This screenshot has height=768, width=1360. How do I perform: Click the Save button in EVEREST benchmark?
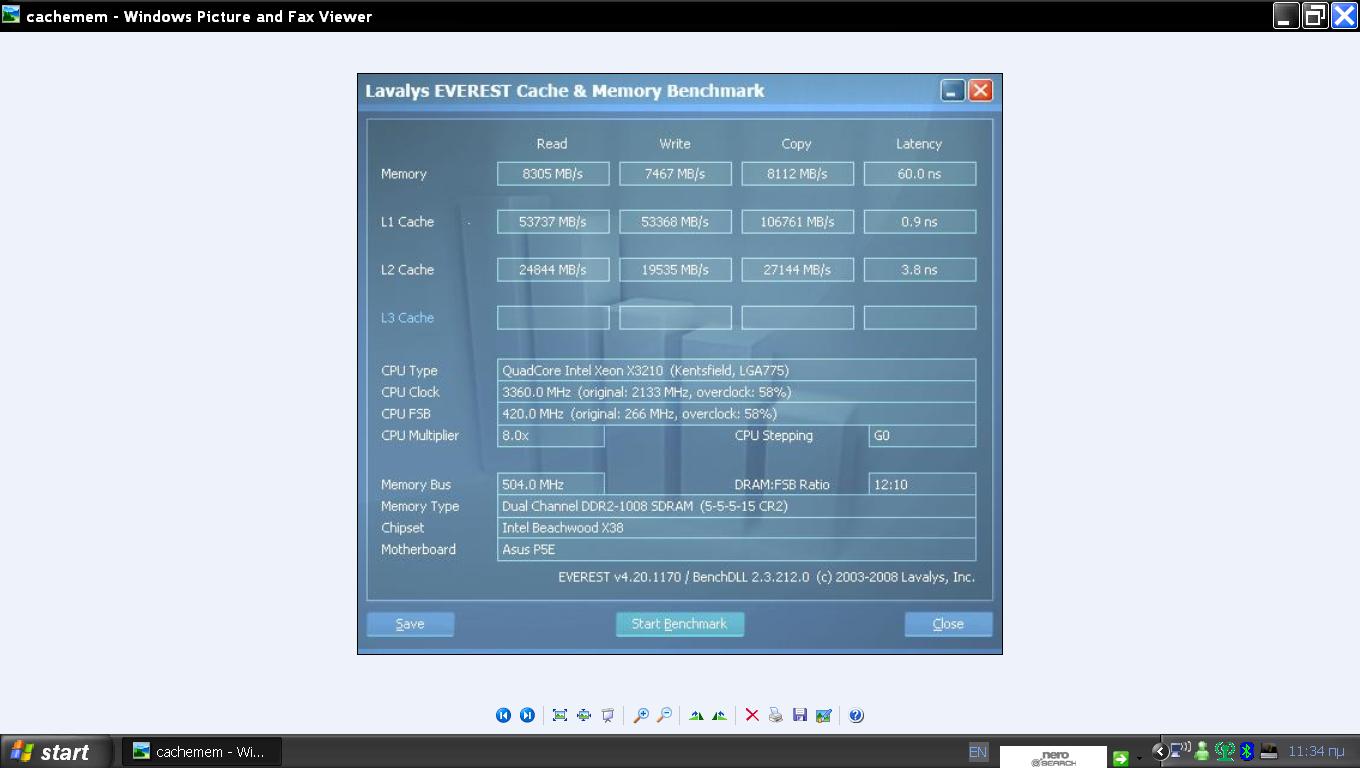click(x=410, y=624)
